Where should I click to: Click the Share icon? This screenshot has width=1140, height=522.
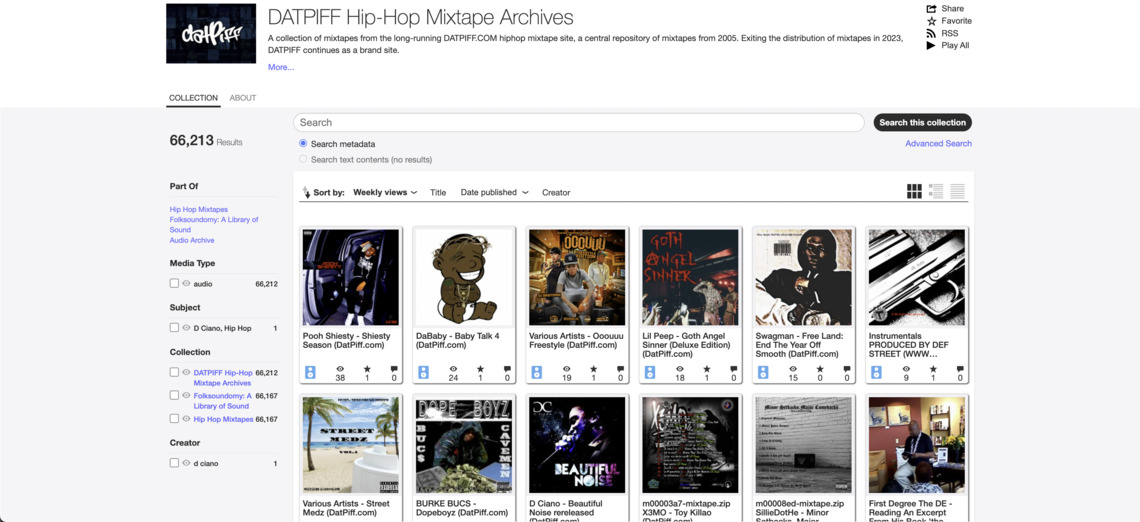931,9
